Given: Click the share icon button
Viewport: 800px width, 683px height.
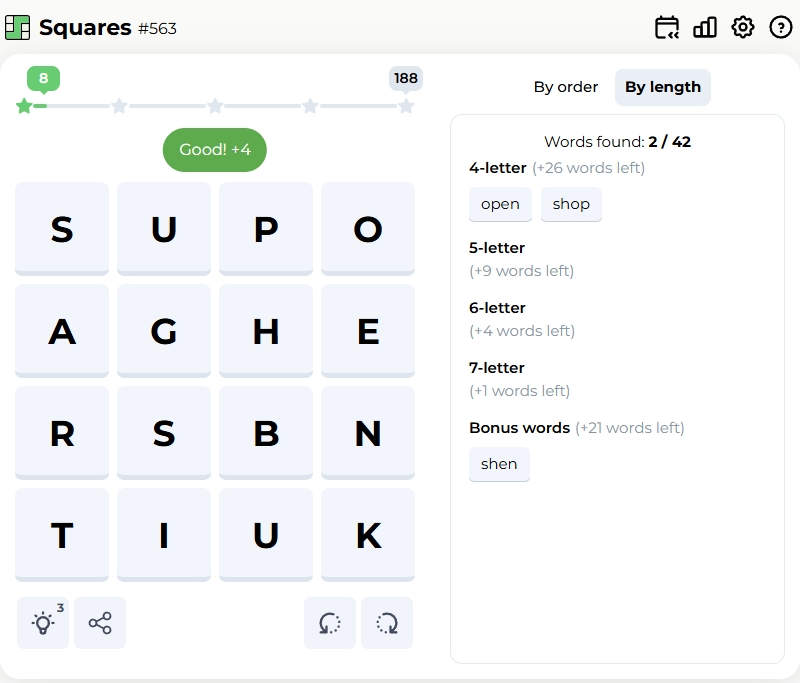Looking at the screenshot, I should pyautogui.click(x=100, y=623).
